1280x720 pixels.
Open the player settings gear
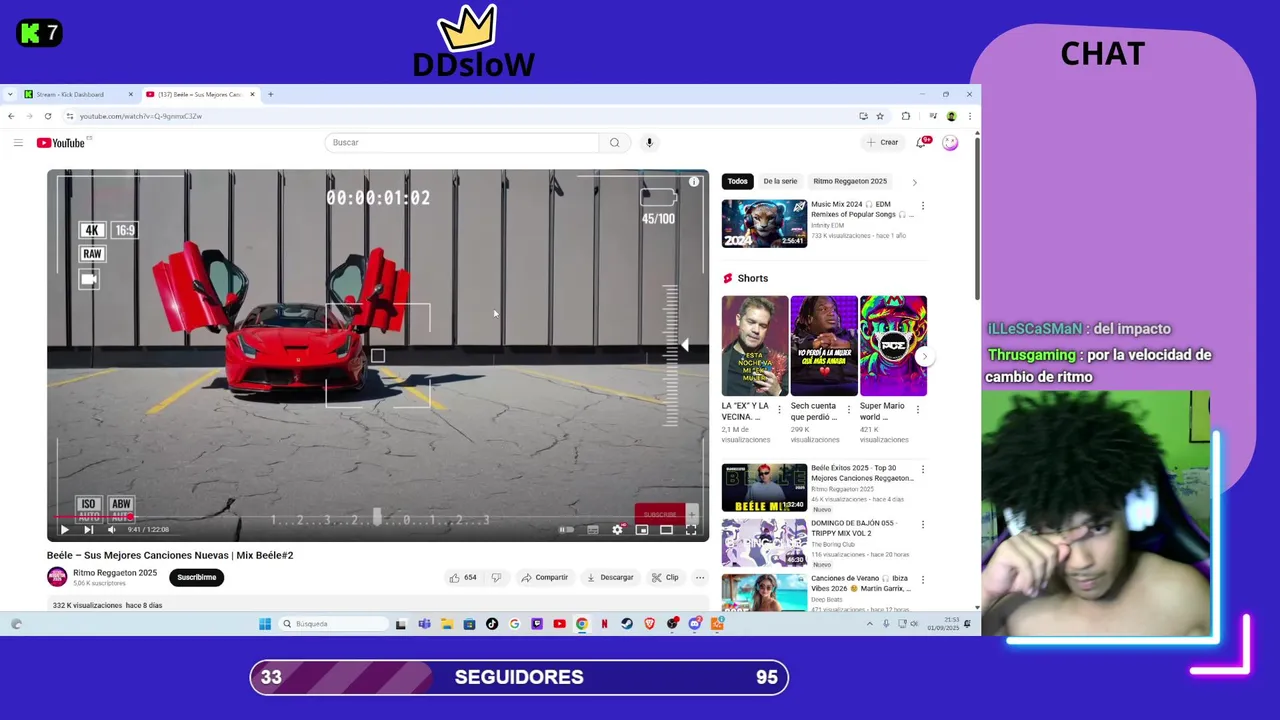[617, 530]
